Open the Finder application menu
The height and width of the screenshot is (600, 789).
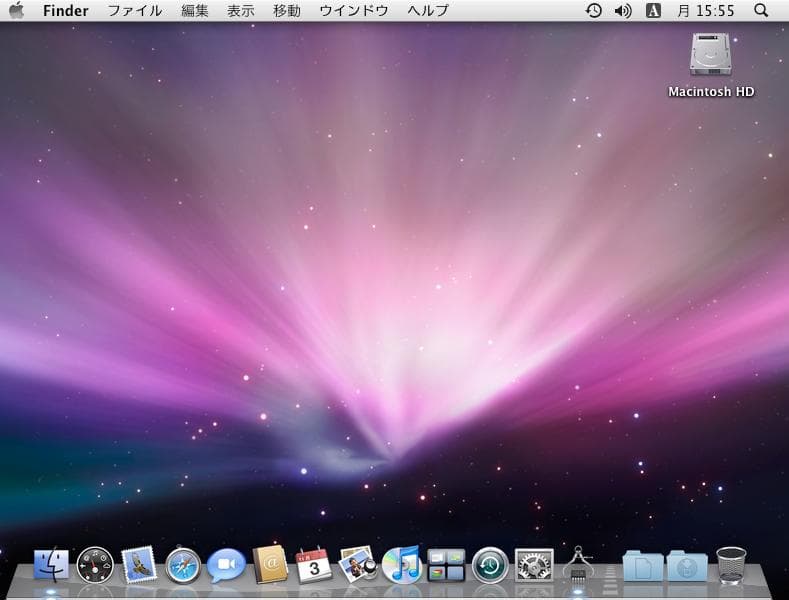tap(65, 11)
